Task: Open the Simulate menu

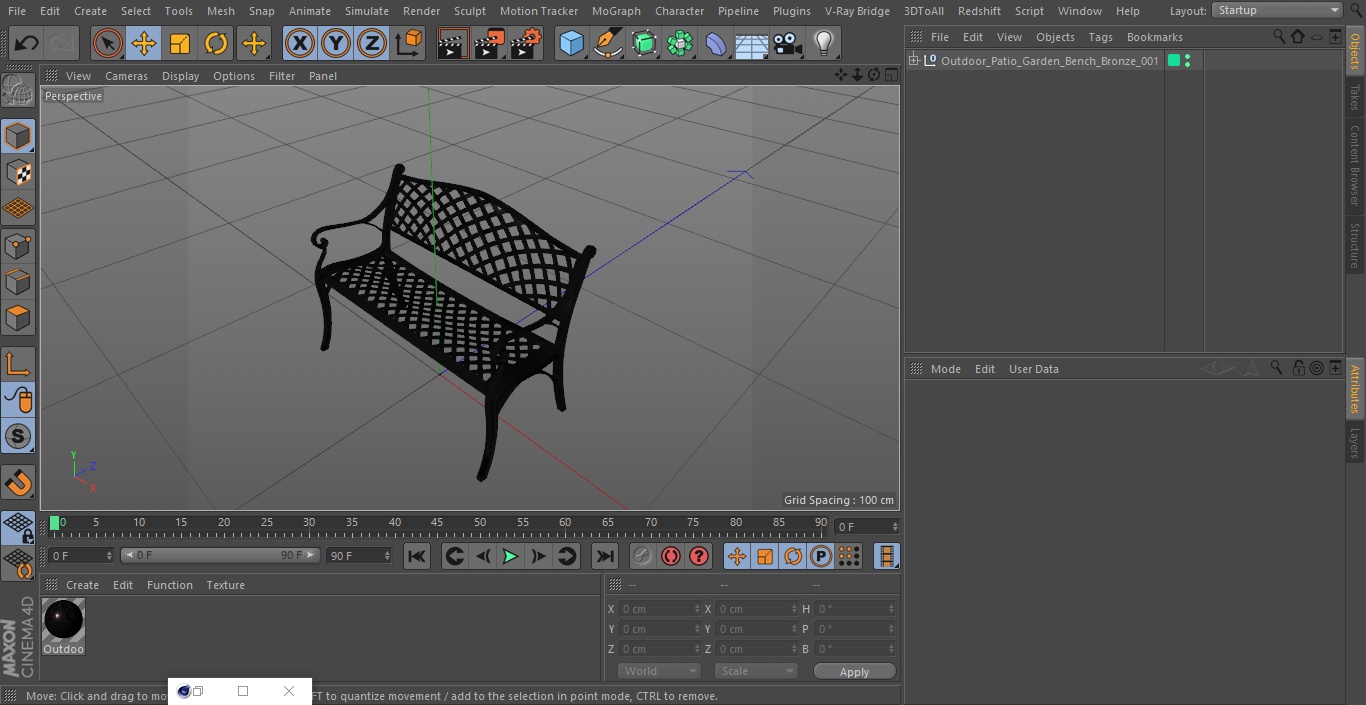Action: [367, 11]
